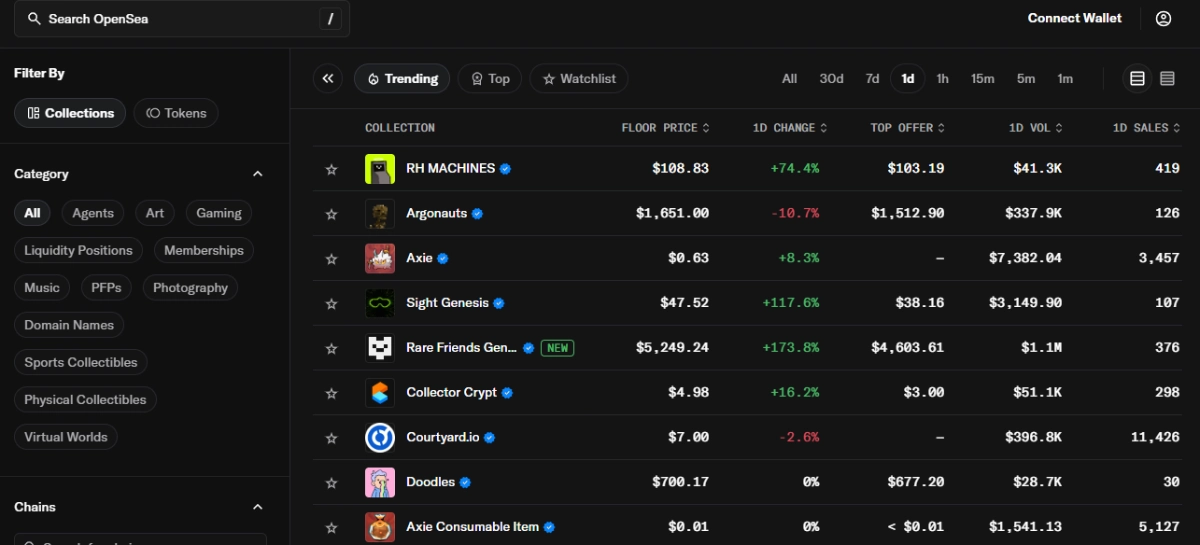This screenshot has width=1200, height=545.
Task: Star Axie Consumable Item row
Action: (331, 527)
